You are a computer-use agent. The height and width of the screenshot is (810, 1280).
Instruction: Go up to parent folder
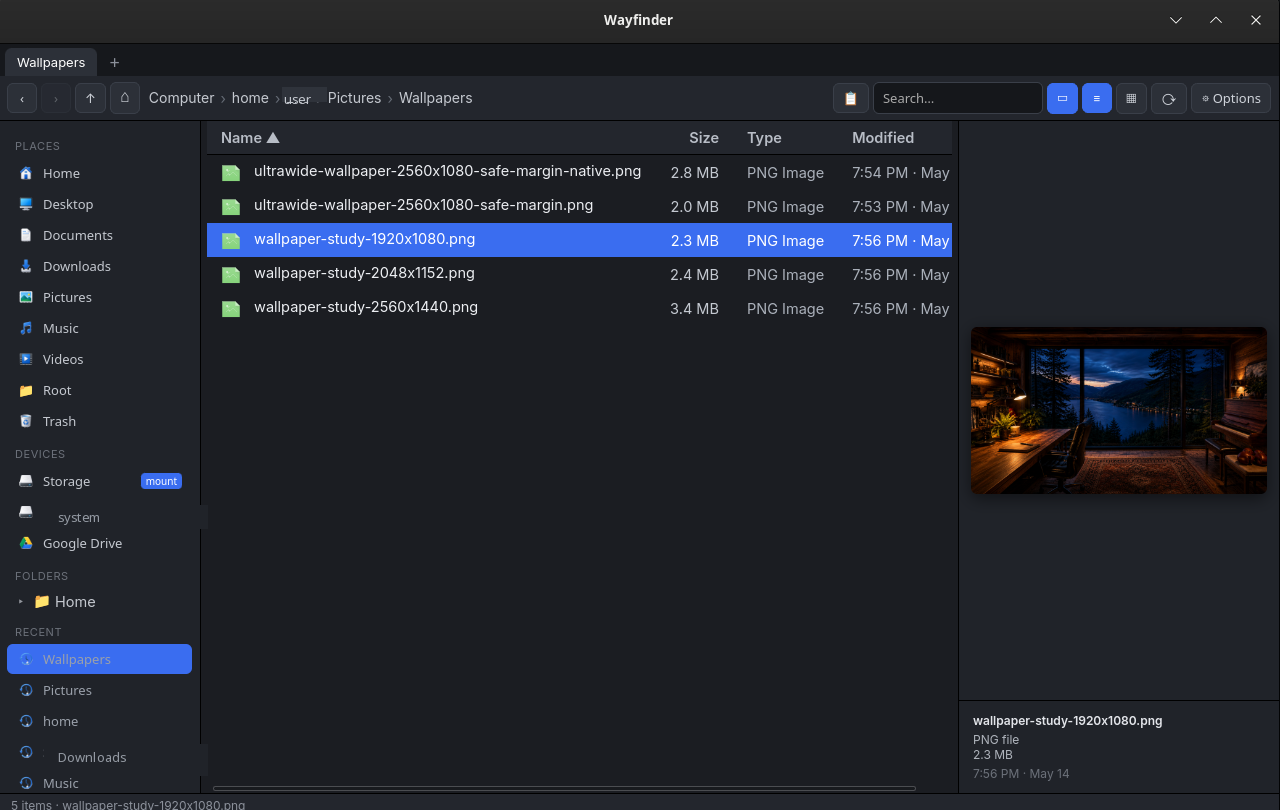[x=90, y=98]
